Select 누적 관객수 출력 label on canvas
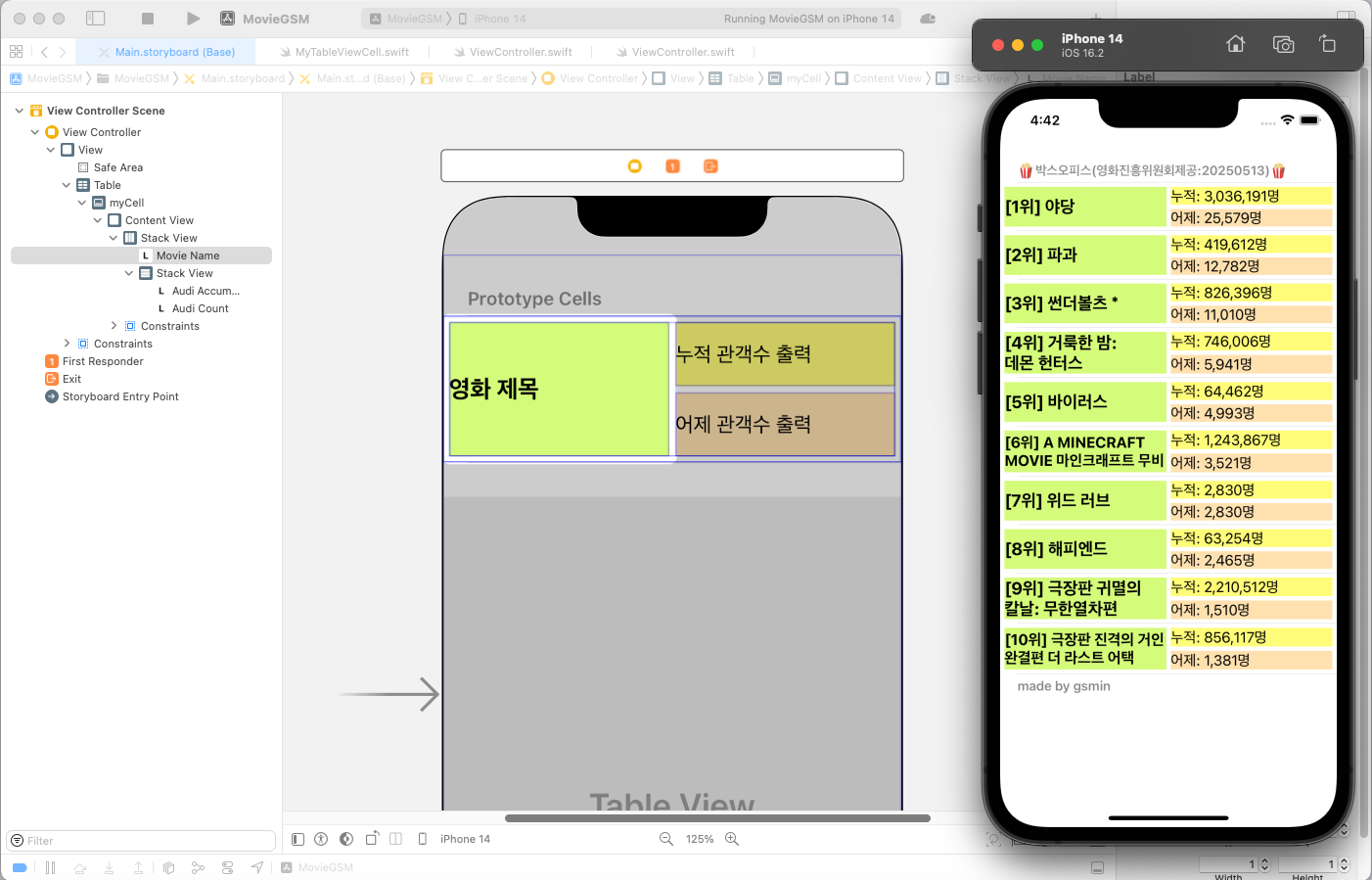 click(785, 353)
